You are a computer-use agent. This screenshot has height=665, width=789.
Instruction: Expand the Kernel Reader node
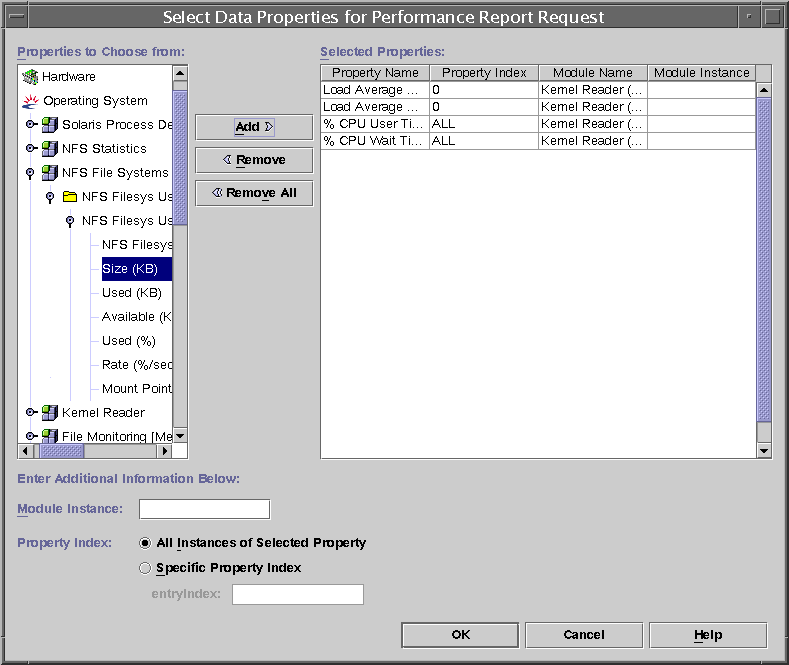31,412
